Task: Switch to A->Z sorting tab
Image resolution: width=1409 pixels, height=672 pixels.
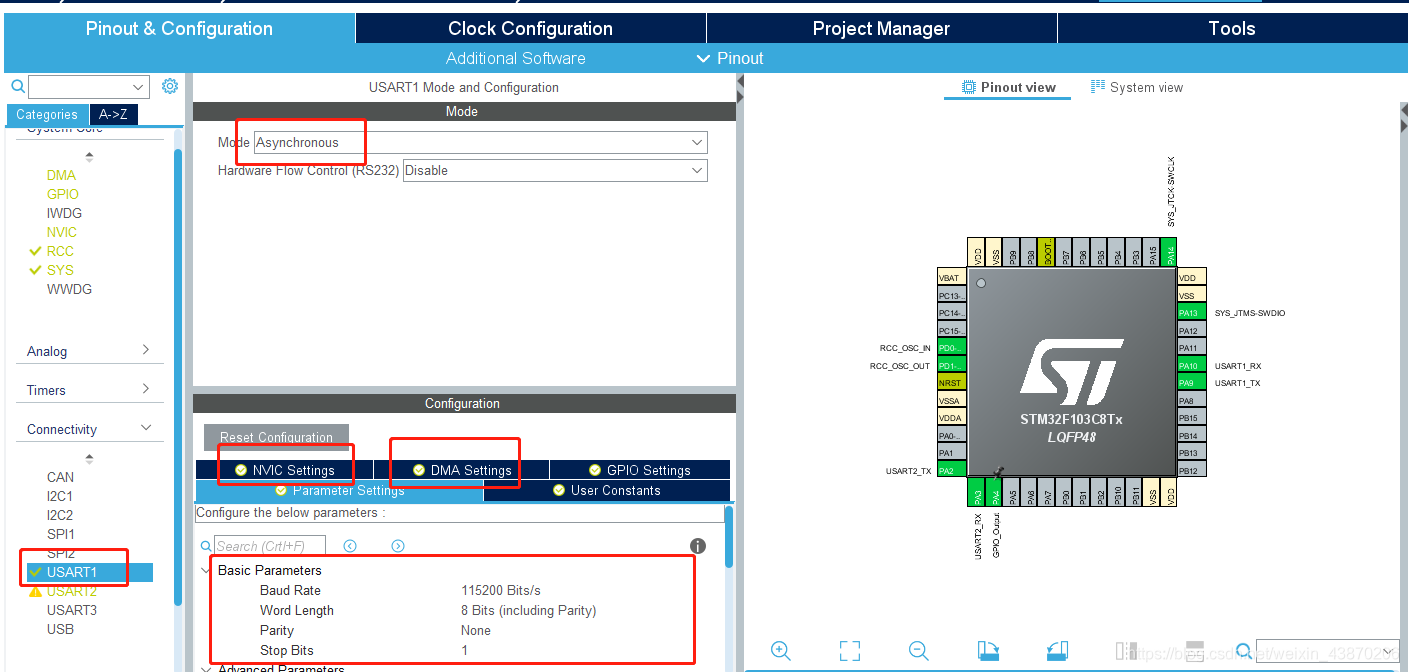Action: click(113, 114)
